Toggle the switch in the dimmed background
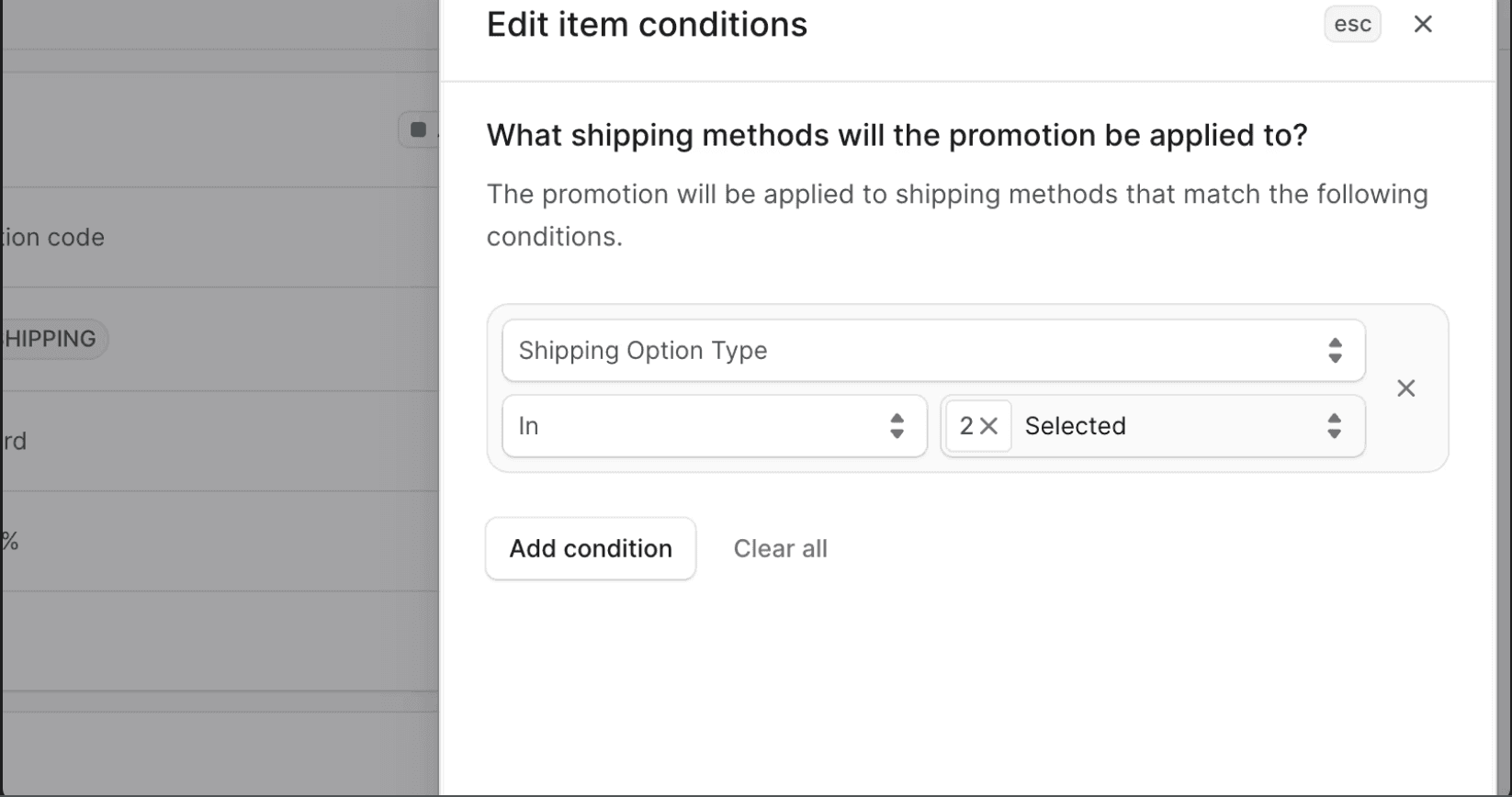Screen dimensions: 1512x797 click(418, 129)
